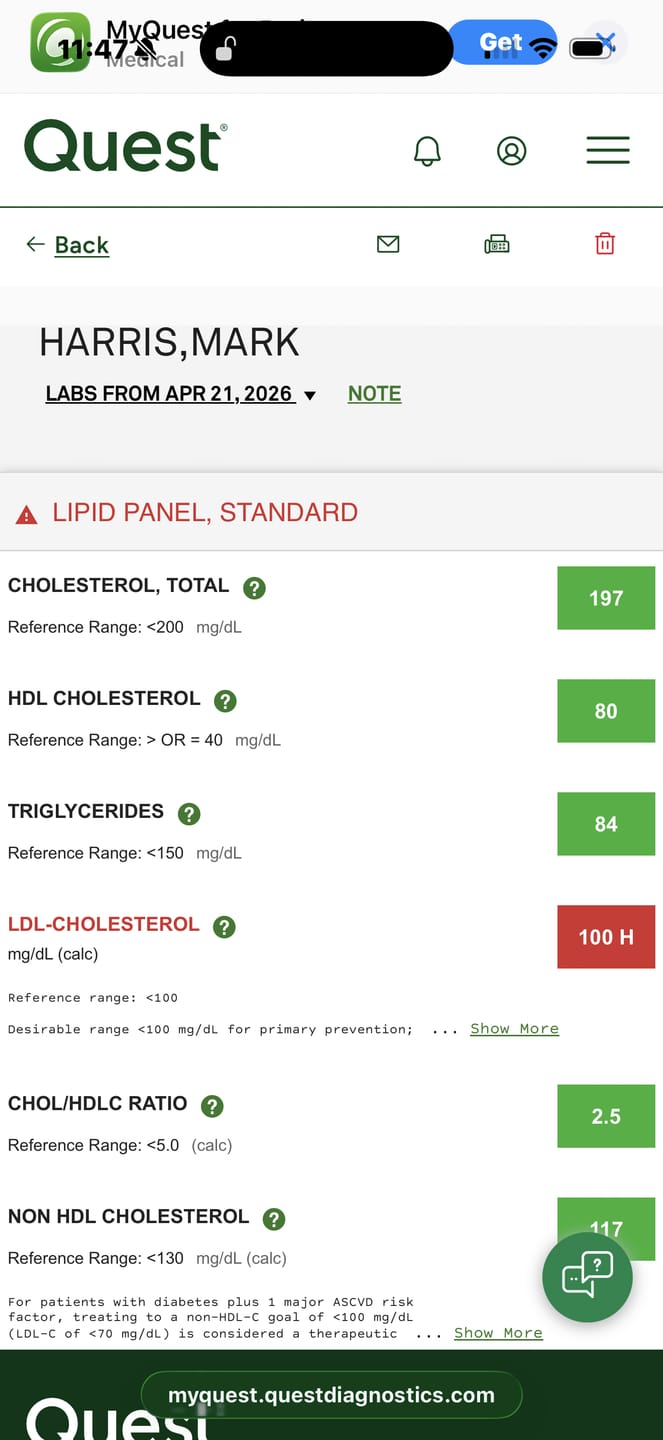Fax results using fax machine icon
663x1440 pixels.
[x=497, y=244]
